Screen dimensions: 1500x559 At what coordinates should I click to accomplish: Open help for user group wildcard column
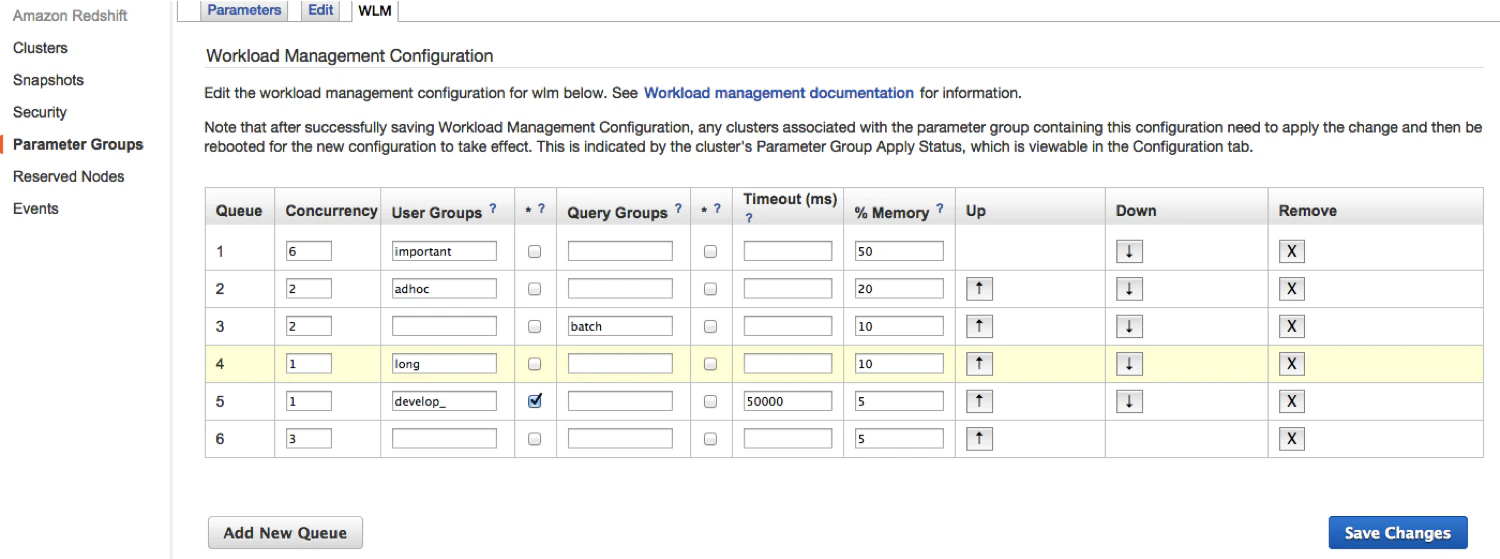coord(541,210)
